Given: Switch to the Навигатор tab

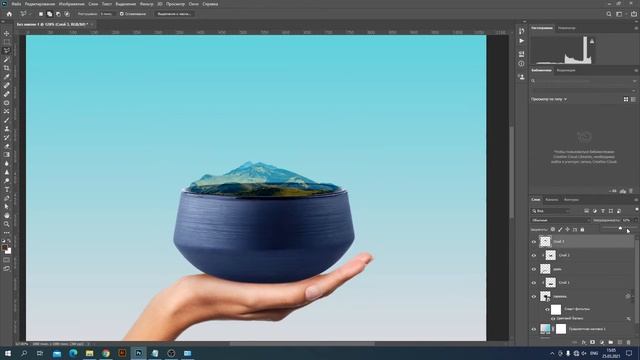Looking at the screenshot, I should coord(567,28).
